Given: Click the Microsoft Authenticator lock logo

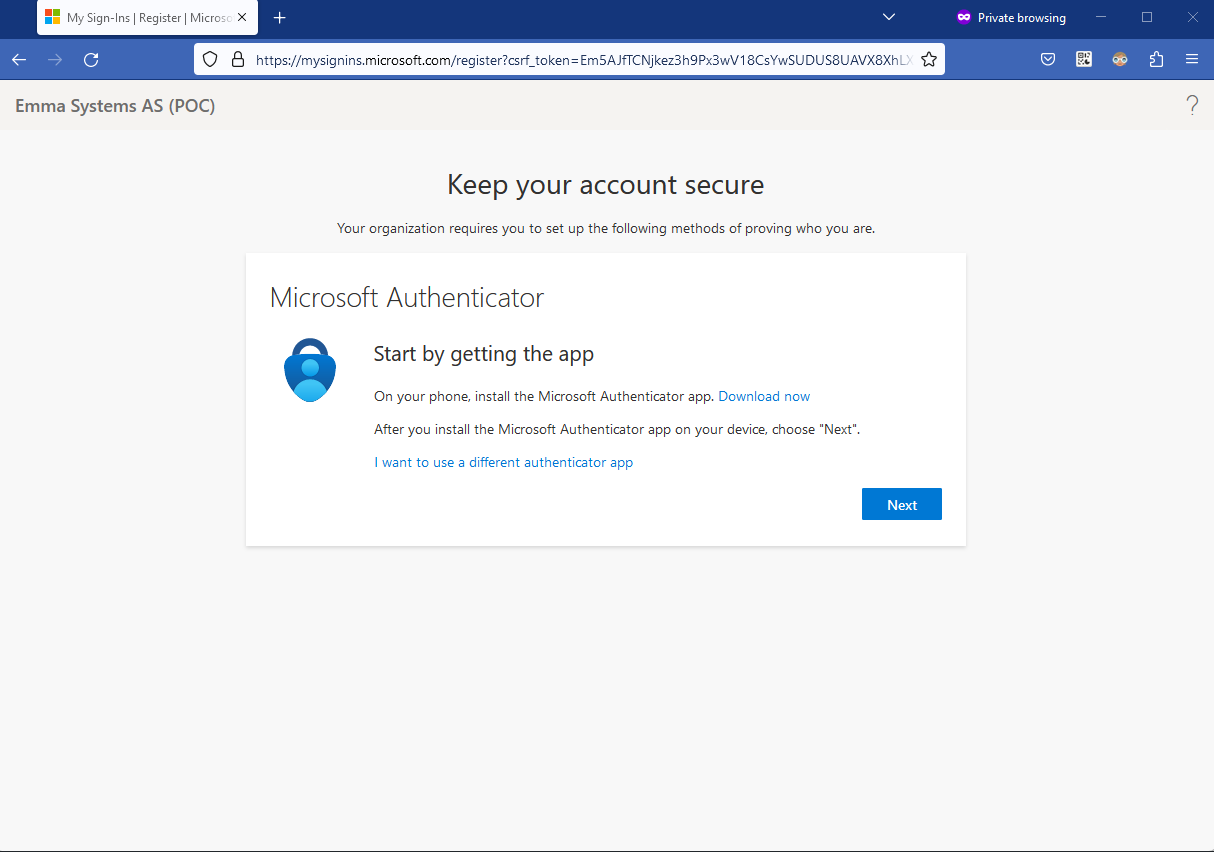Looking at the screenshot, I should click(x=310, y=369).
